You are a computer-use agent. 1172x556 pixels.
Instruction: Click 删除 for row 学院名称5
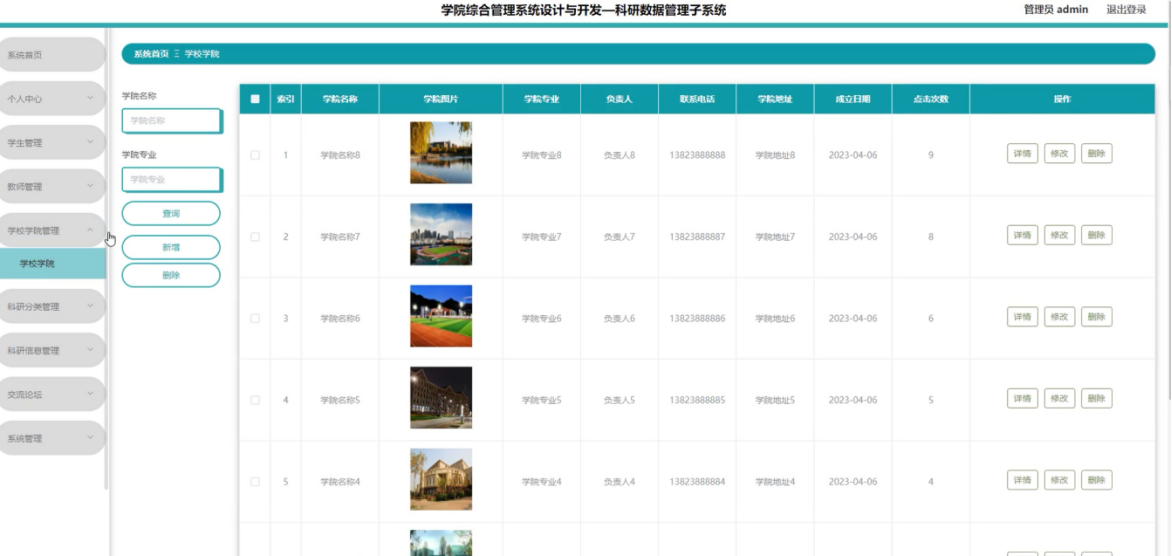pyautogui.click(x=1097, y=398)
